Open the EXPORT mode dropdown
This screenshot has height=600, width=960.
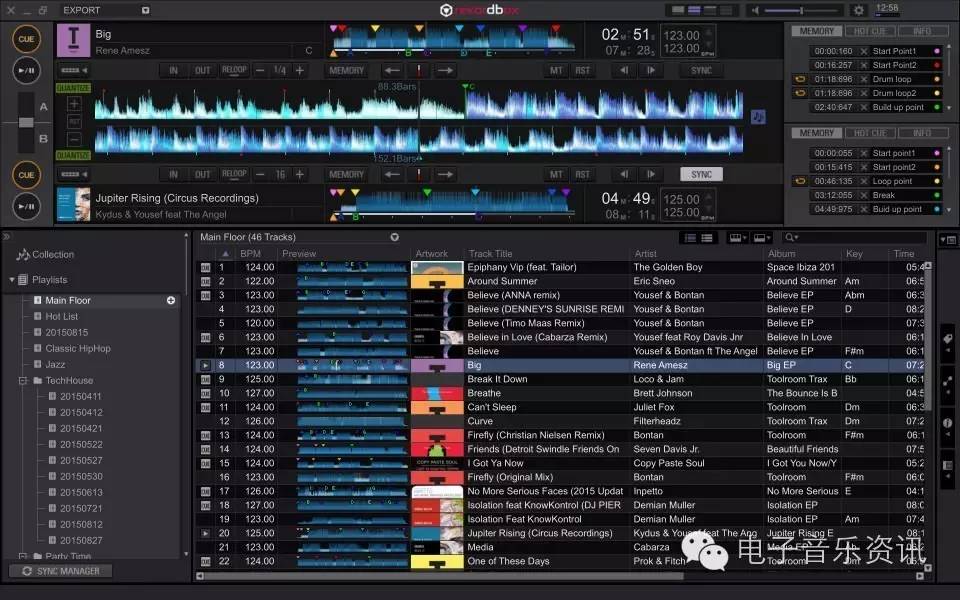coord(146,10)
